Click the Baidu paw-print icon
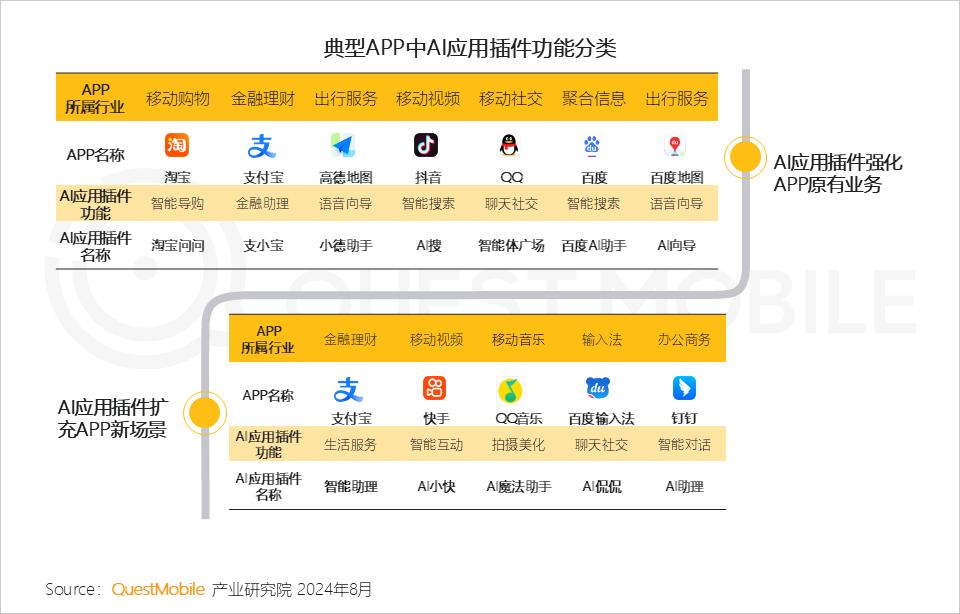The width and height of the screenshot is (960, 614). (592, 145)
